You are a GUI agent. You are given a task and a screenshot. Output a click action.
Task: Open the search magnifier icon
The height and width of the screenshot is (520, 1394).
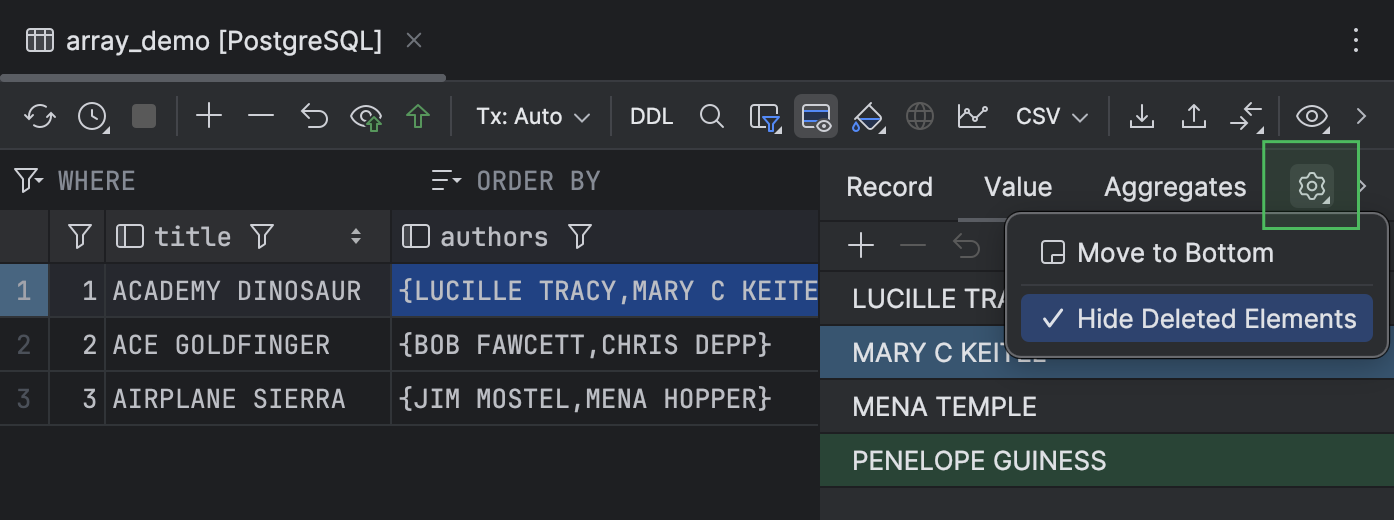(x=711, y=116)
